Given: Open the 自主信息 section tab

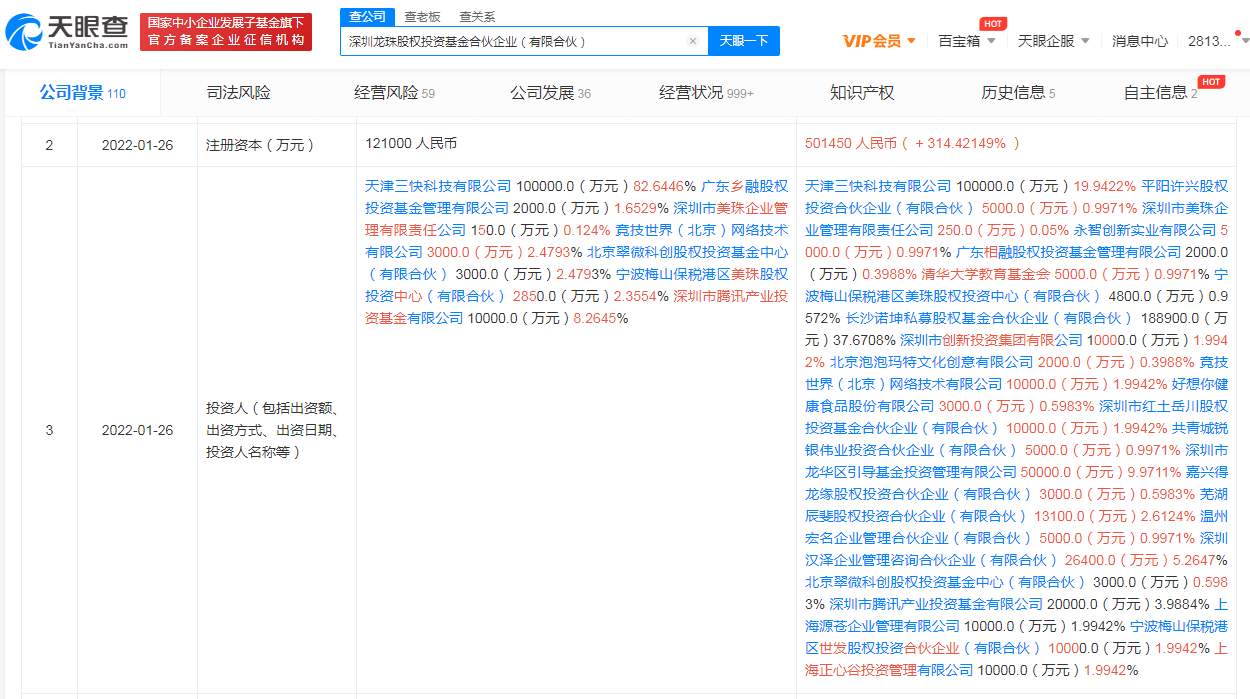Looking at the screenshot, I should tap(1160, 93).
